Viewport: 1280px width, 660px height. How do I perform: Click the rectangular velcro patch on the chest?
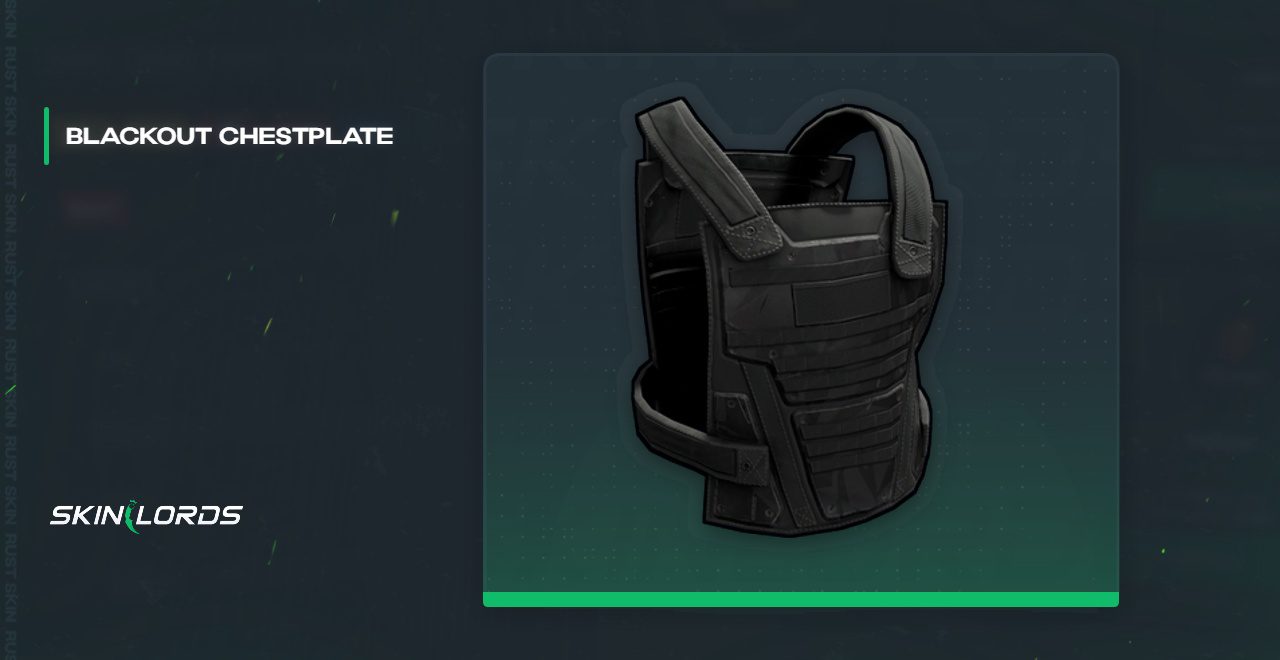(x=840, y=298)
